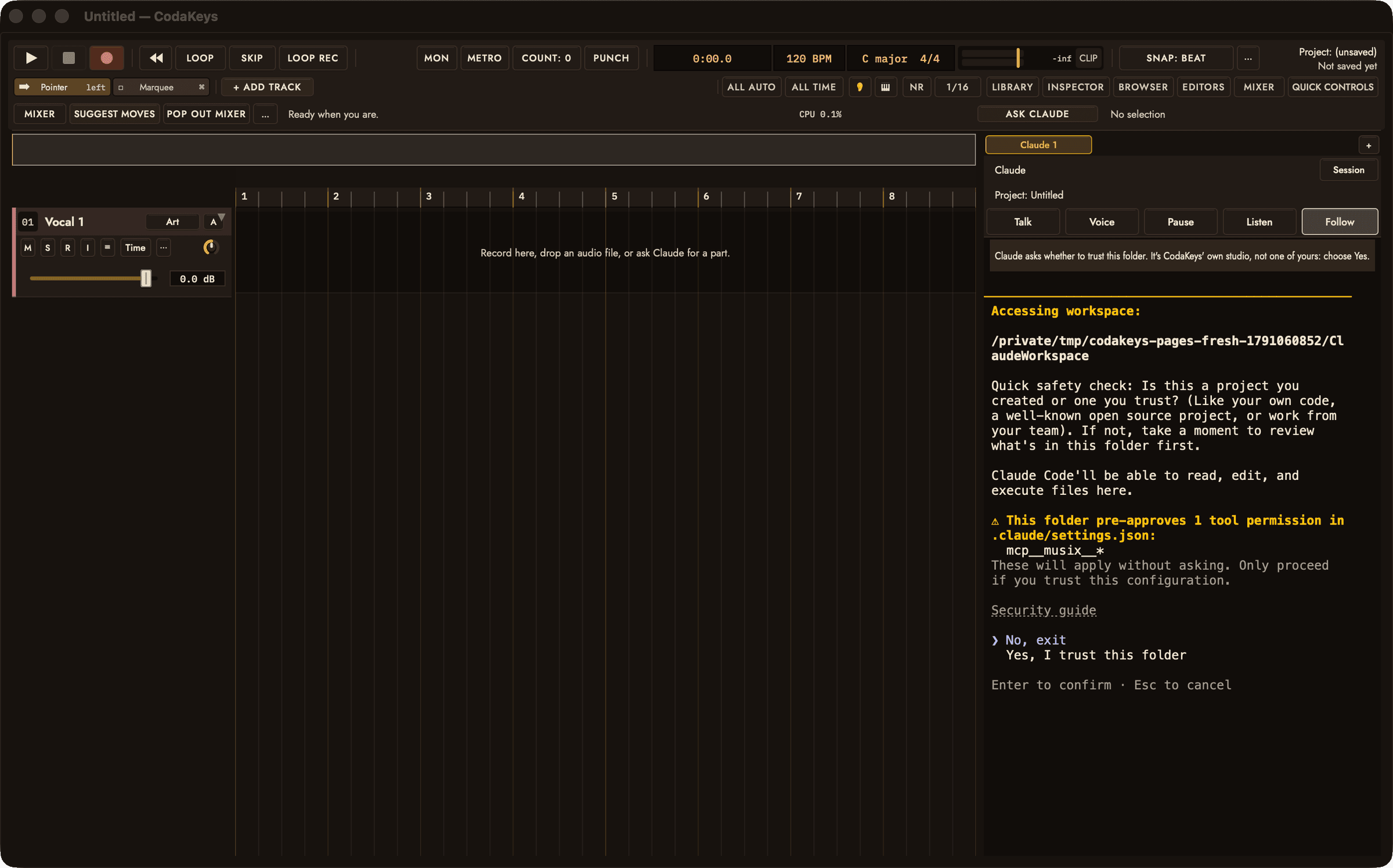
Task: Click the Vocal 1 pan knob
Action: [210, 247]
